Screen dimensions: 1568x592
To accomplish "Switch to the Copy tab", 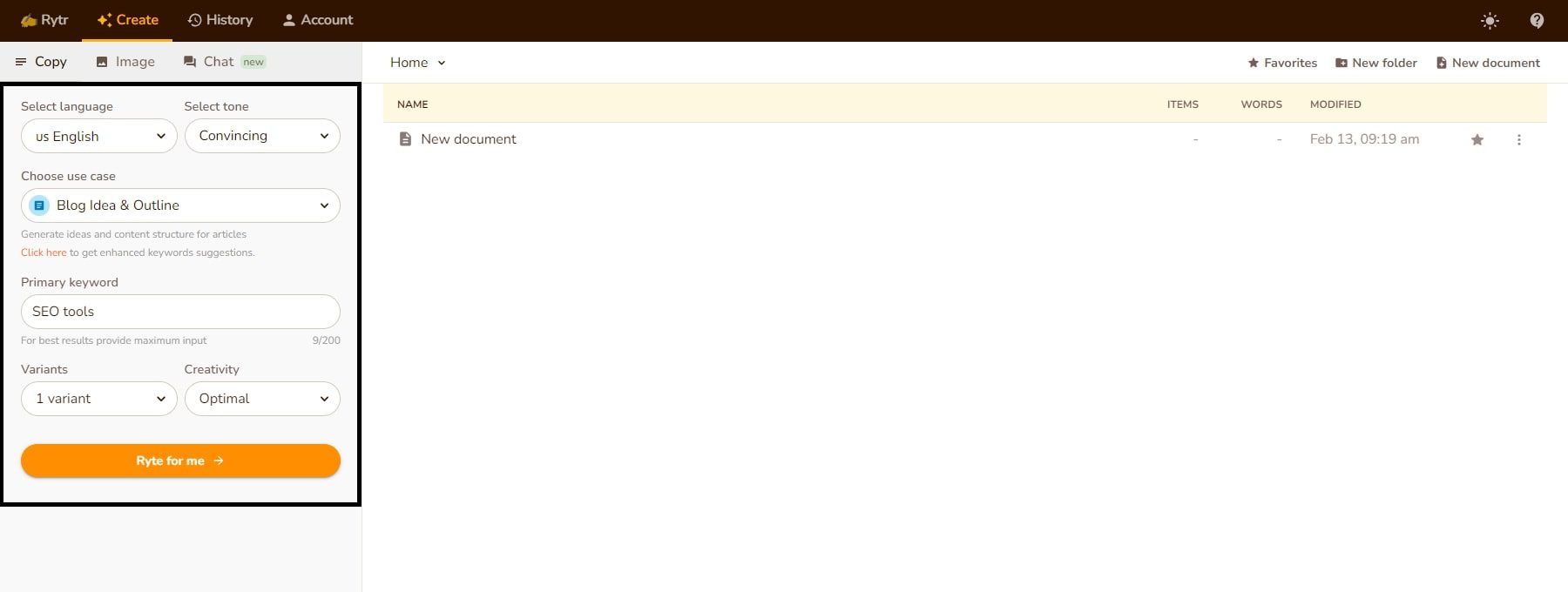I will point(41,62).
